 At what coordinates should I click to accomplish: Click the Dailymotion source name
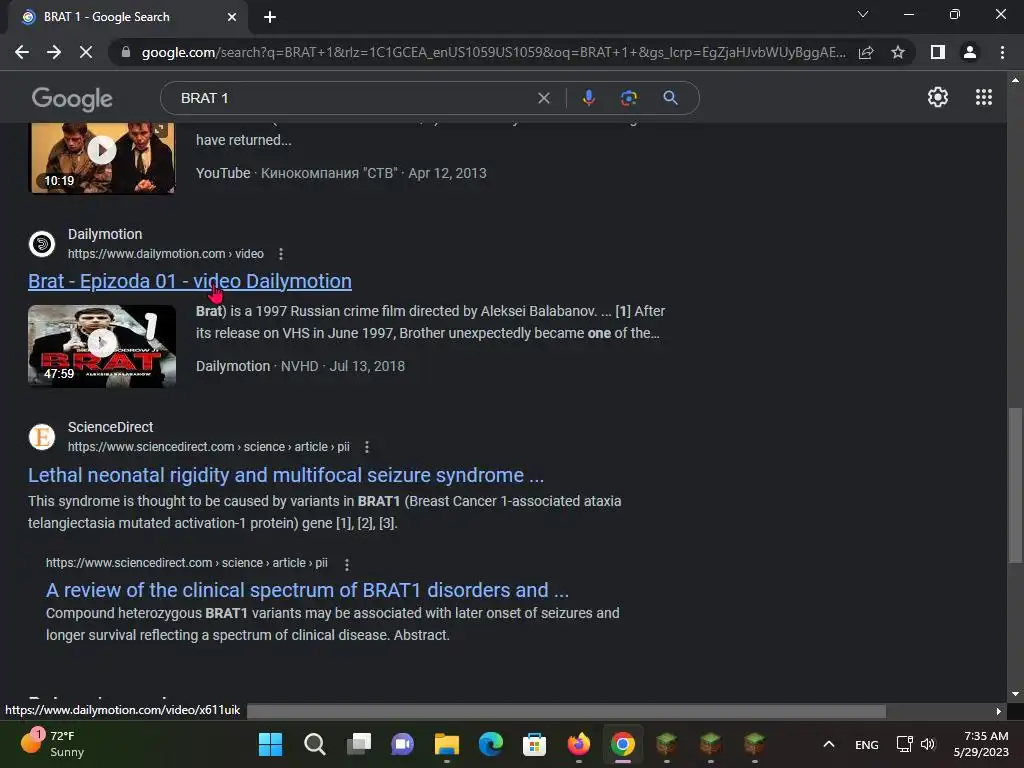(x=105, y=234)
